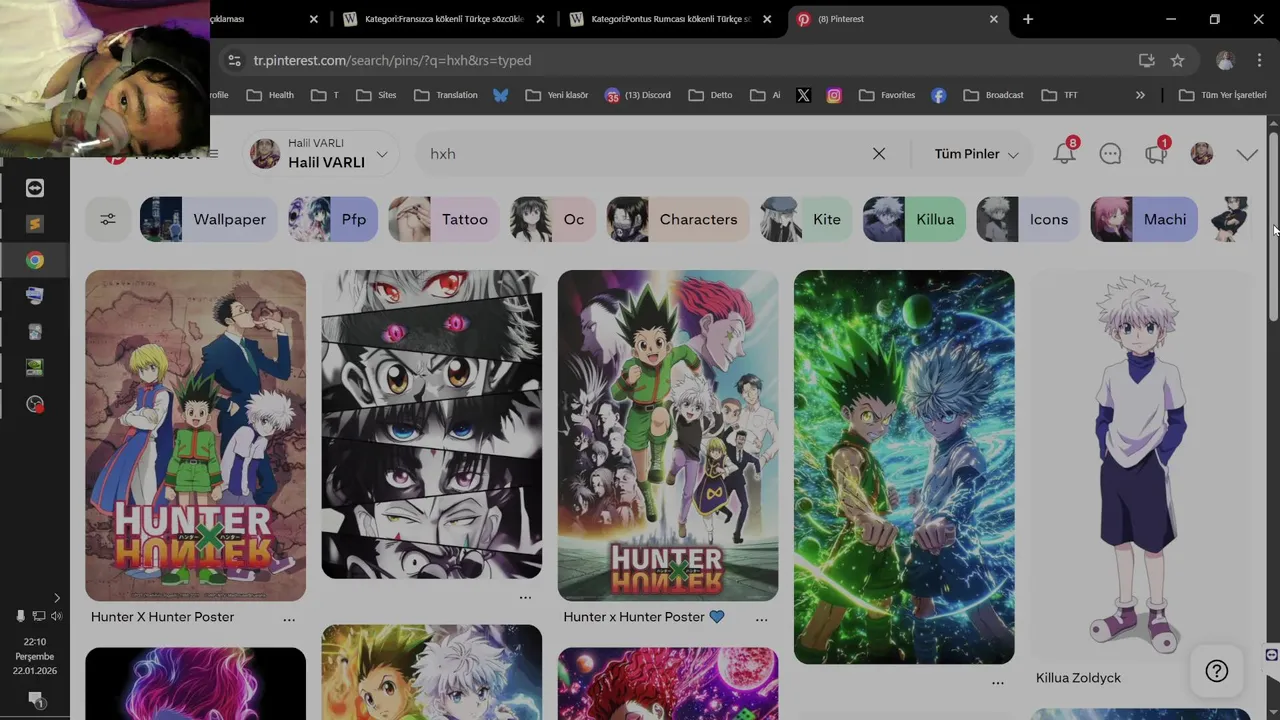Image resolution: width=1280 pixels, height=720 pixels.
Task: Open the Sites bookmarks folder
Action: pos(376,95)
